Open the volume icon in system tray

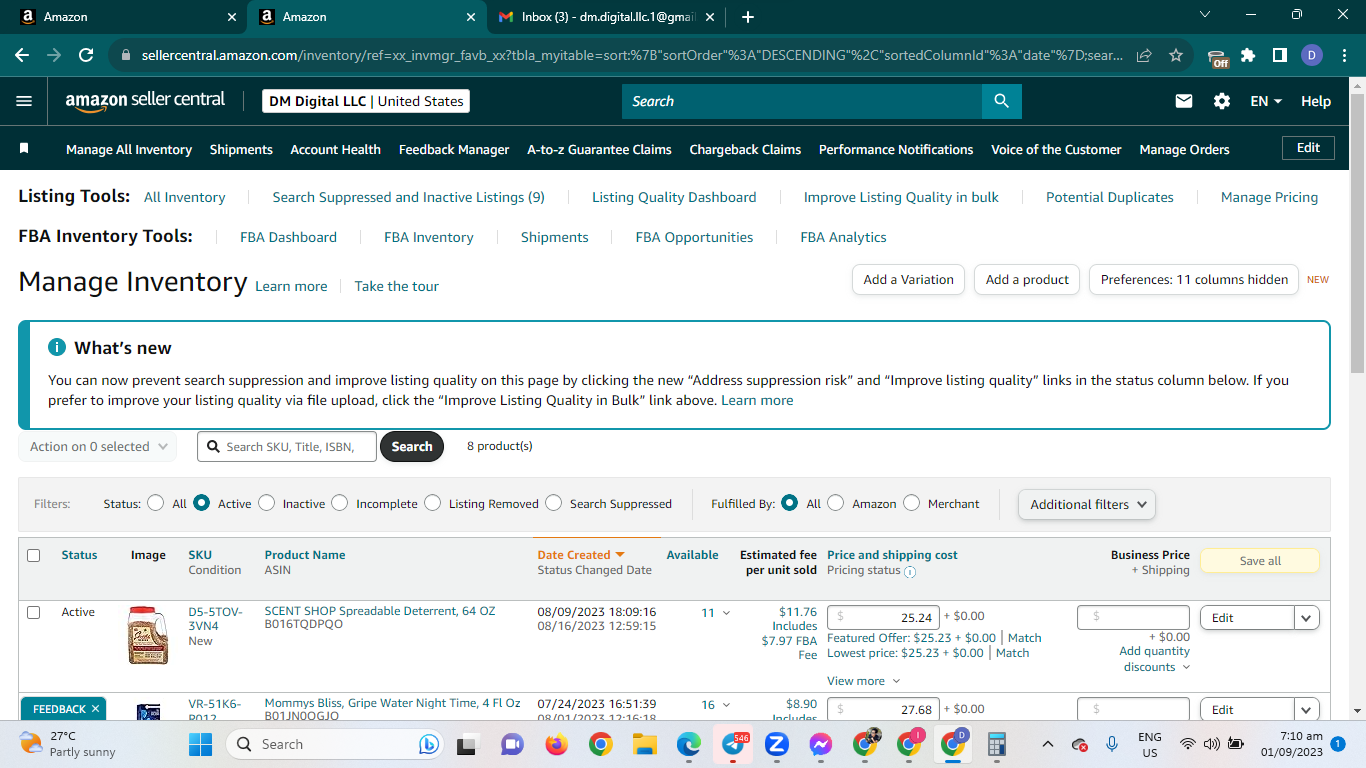(x=1211, y=744)
